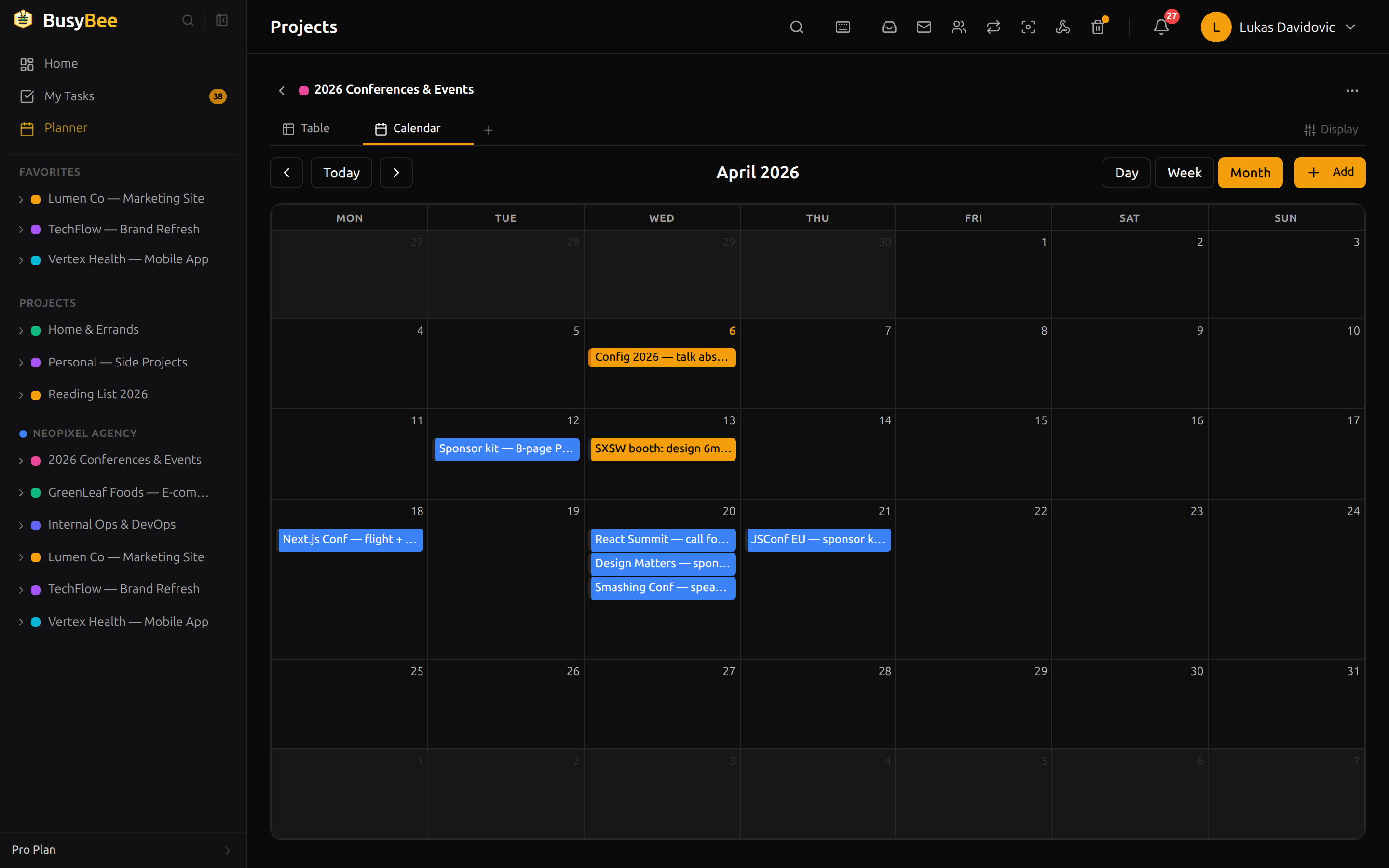Expand Internal Ops & DevOps chevron
Viewport: 1389px width, 868px height.
(21, 525)
